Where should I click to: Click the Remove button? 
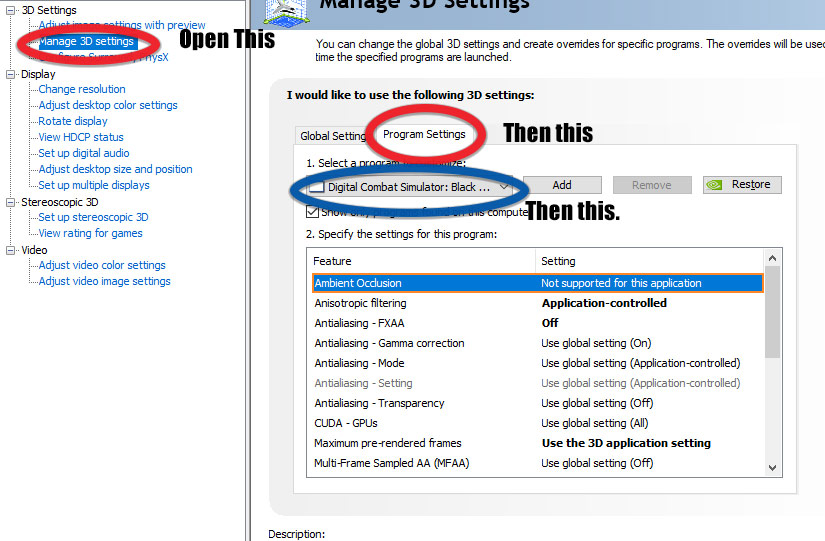[x=651, y=185]
